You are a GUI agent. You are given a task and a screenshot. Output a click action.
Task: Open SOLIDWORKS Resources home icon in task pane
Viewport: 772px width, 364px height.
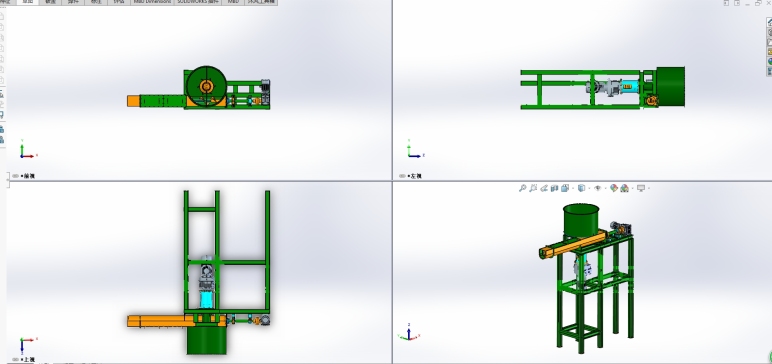coord(770,22)
